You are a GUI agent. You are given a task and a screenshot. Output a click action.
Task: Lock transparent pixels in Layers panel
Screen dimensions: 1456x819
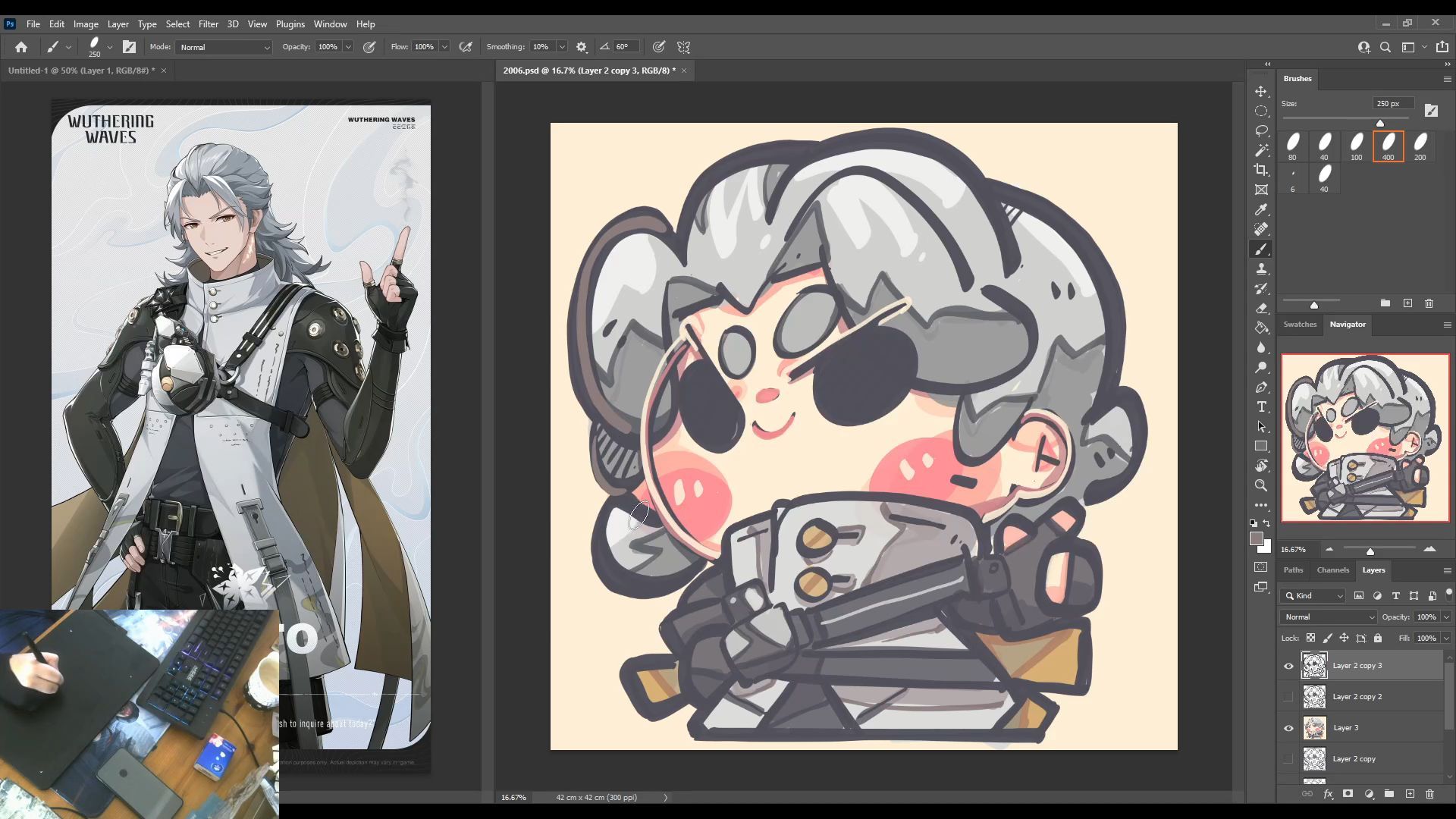pyautogui.click(x=1310, y=638)
